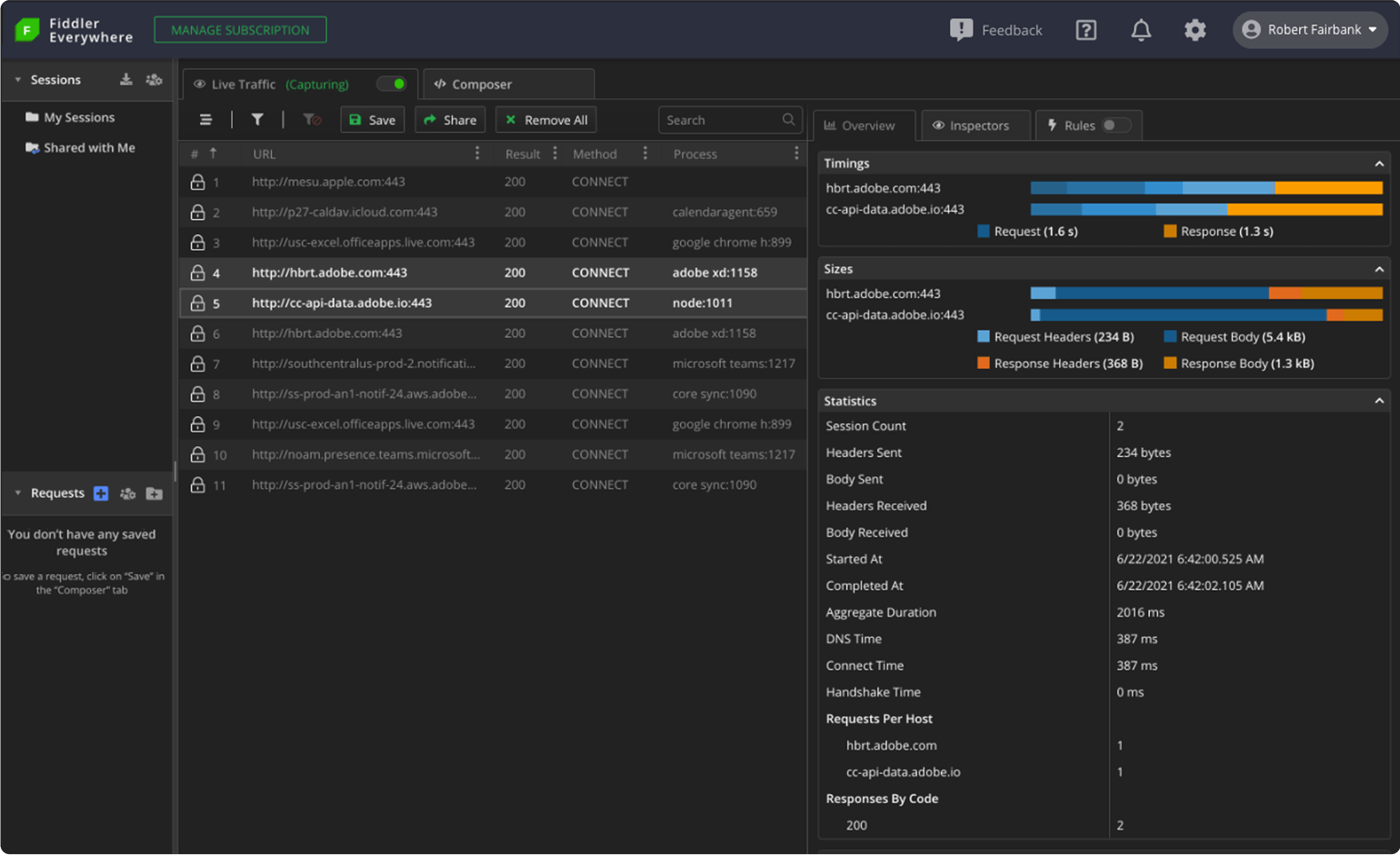Open Result column options menu
Image resolution: width=1400 pixels, height=855 pixels.
pos(555,154)
